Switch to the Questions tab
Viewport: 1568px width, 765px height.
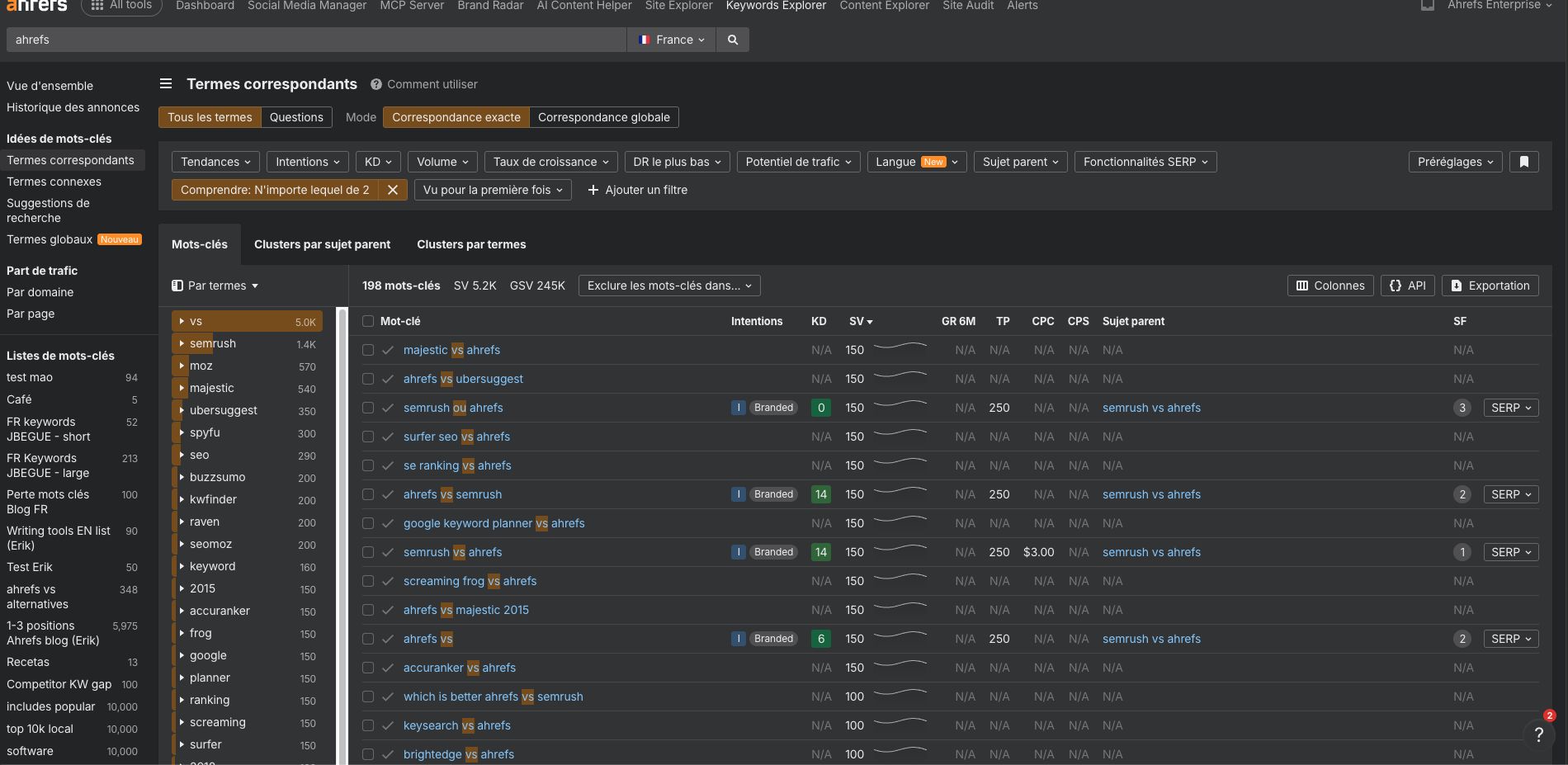click(296, 117)
